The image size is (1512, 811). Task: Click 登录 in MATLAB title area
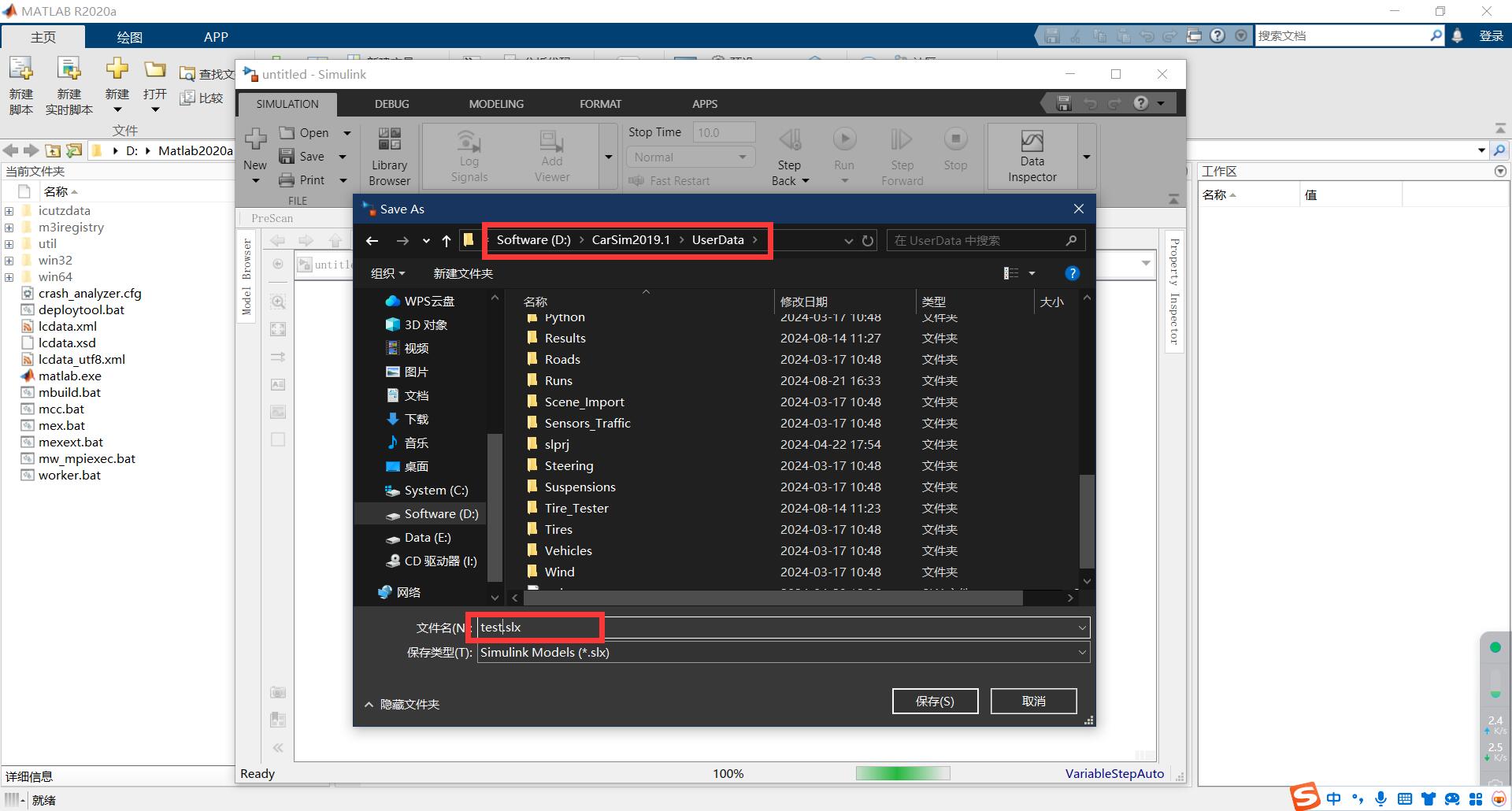(1491, 35)
